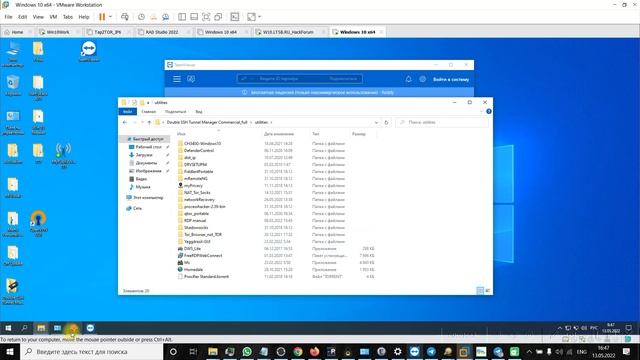This screenshot has width=640, height=360.
Task: Click the guest taskbar TeamViewer icon
Action: click(90, 328)
